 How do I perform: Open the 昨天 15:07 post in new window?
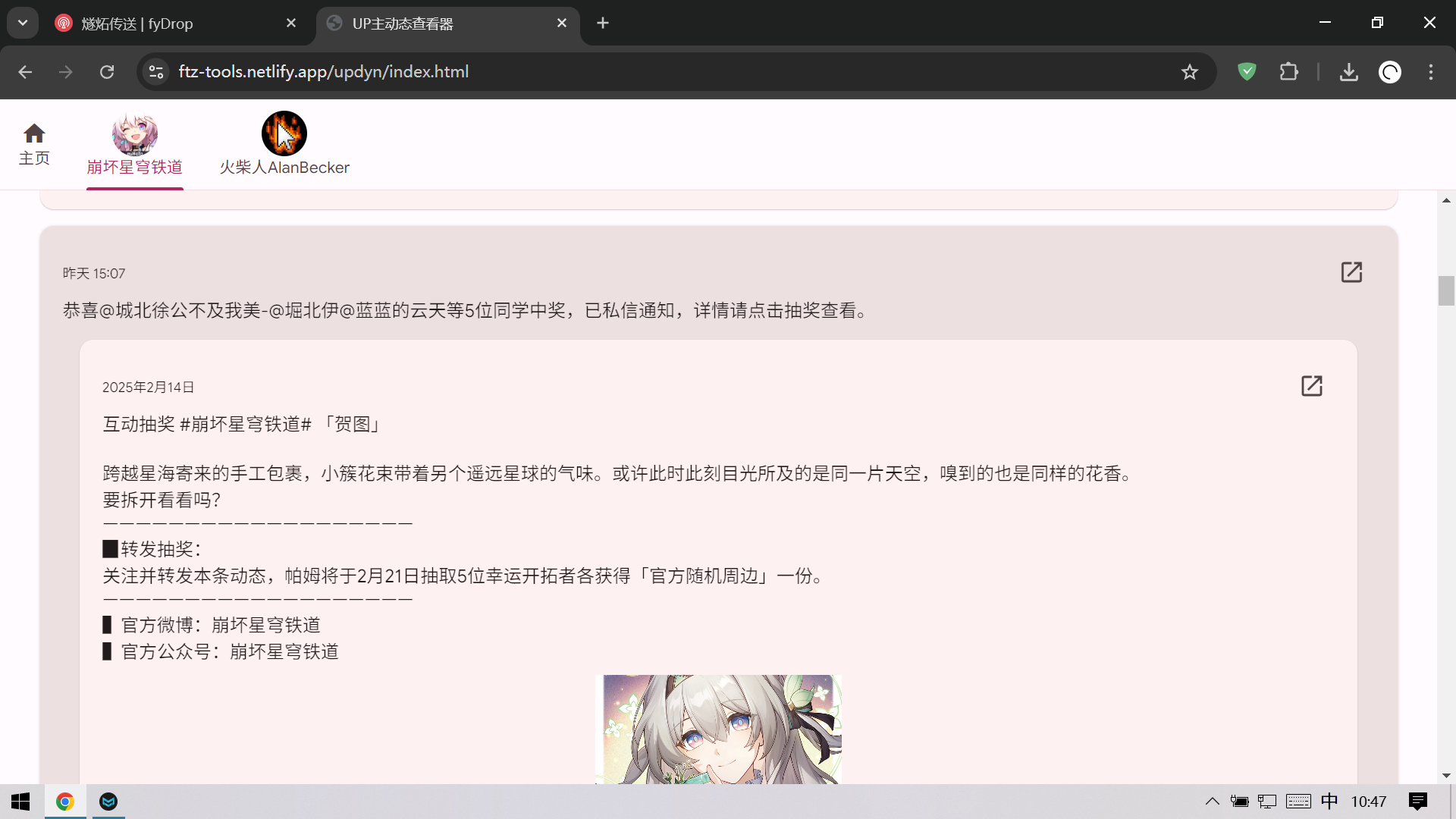(1351, 272)
